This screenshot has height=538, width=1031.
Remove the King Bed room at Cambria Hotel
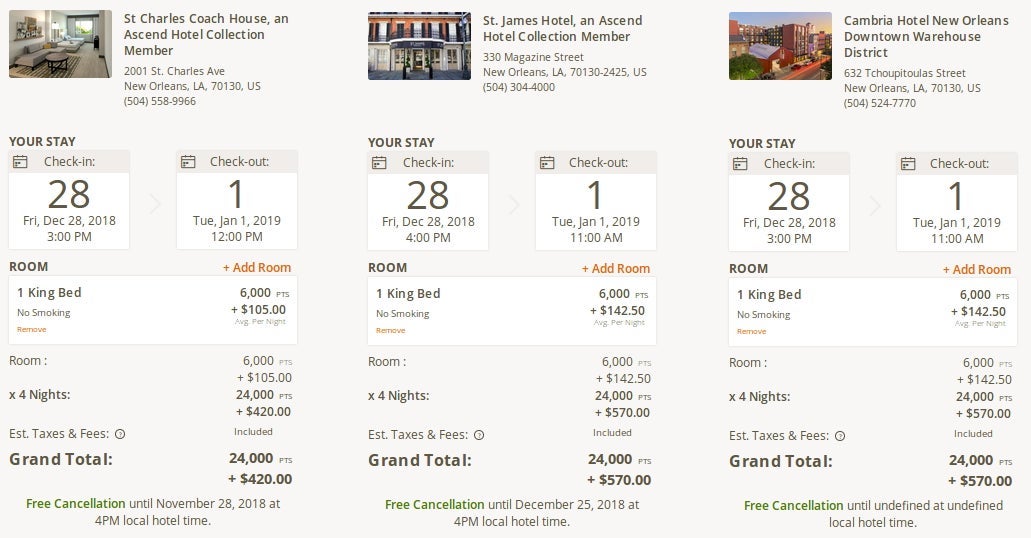752,331
